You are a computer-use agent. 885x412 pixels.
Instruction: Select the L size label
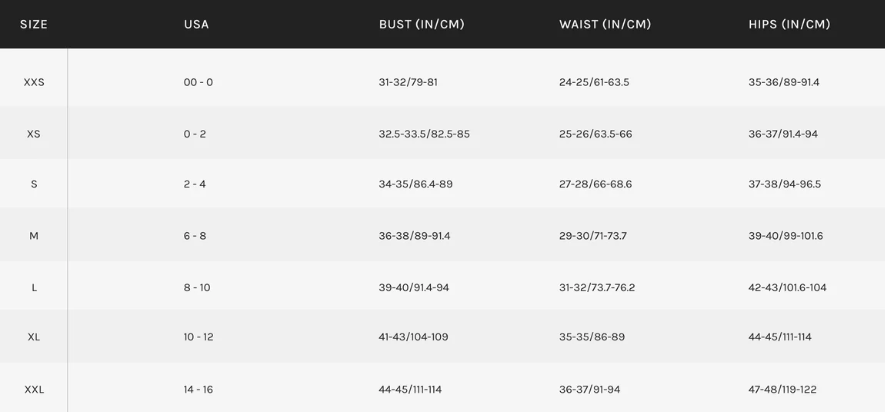pyautogui.click(x=34, y=288)
